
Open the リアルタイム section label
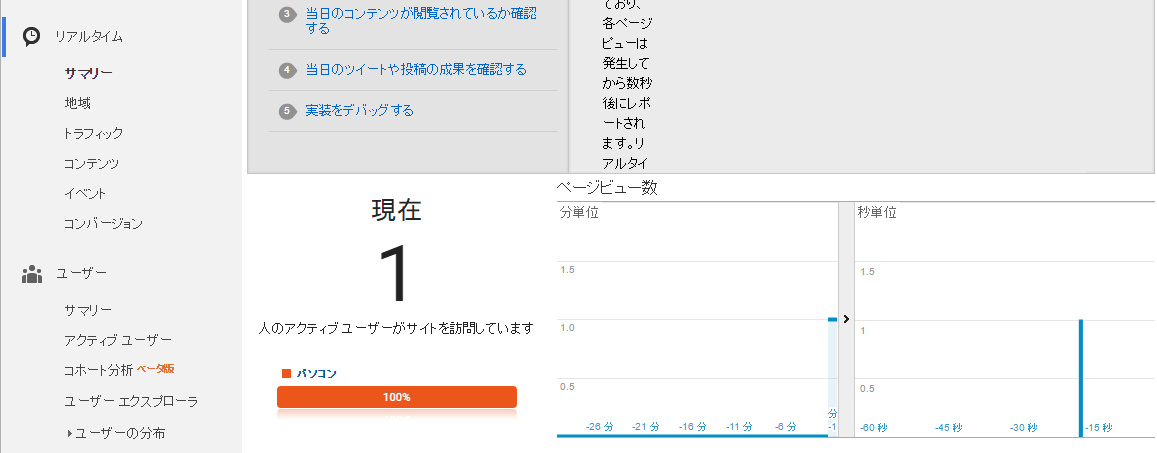click(x=89, y=36)
